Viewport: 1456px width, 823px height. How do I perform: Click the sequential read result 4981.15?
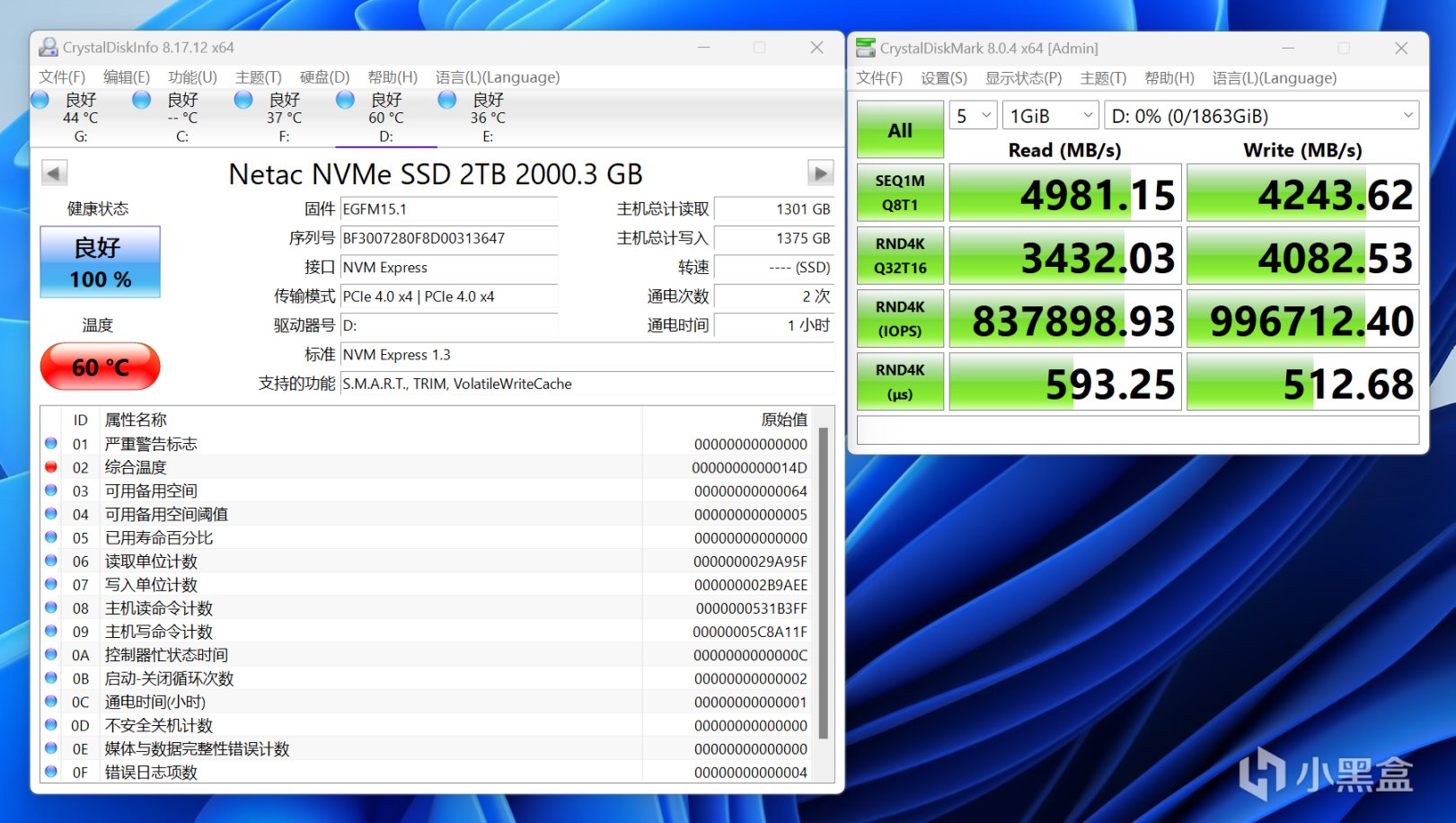tap(1064, 193)
